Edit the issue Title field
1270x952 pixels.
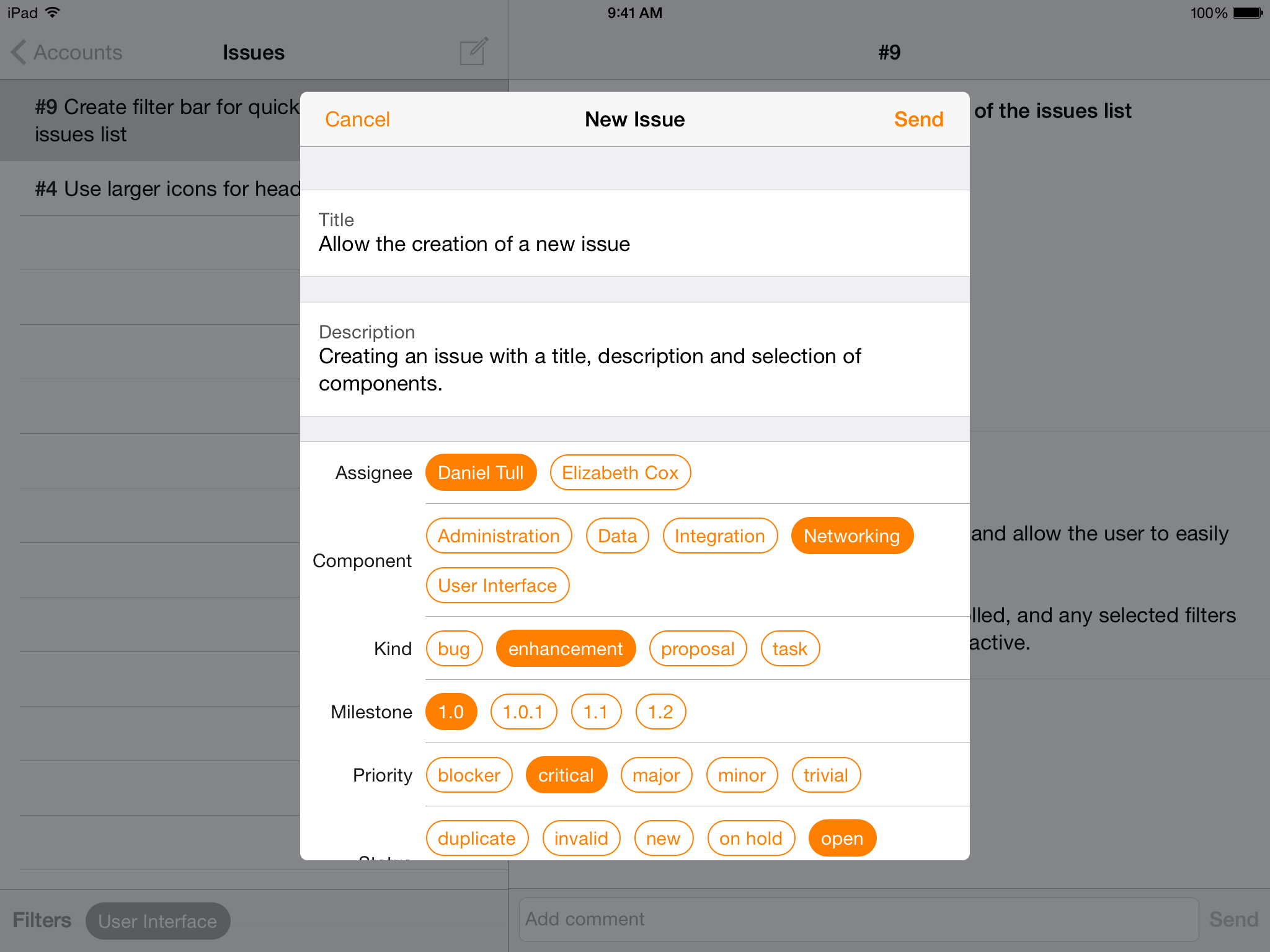pos(634,244)
